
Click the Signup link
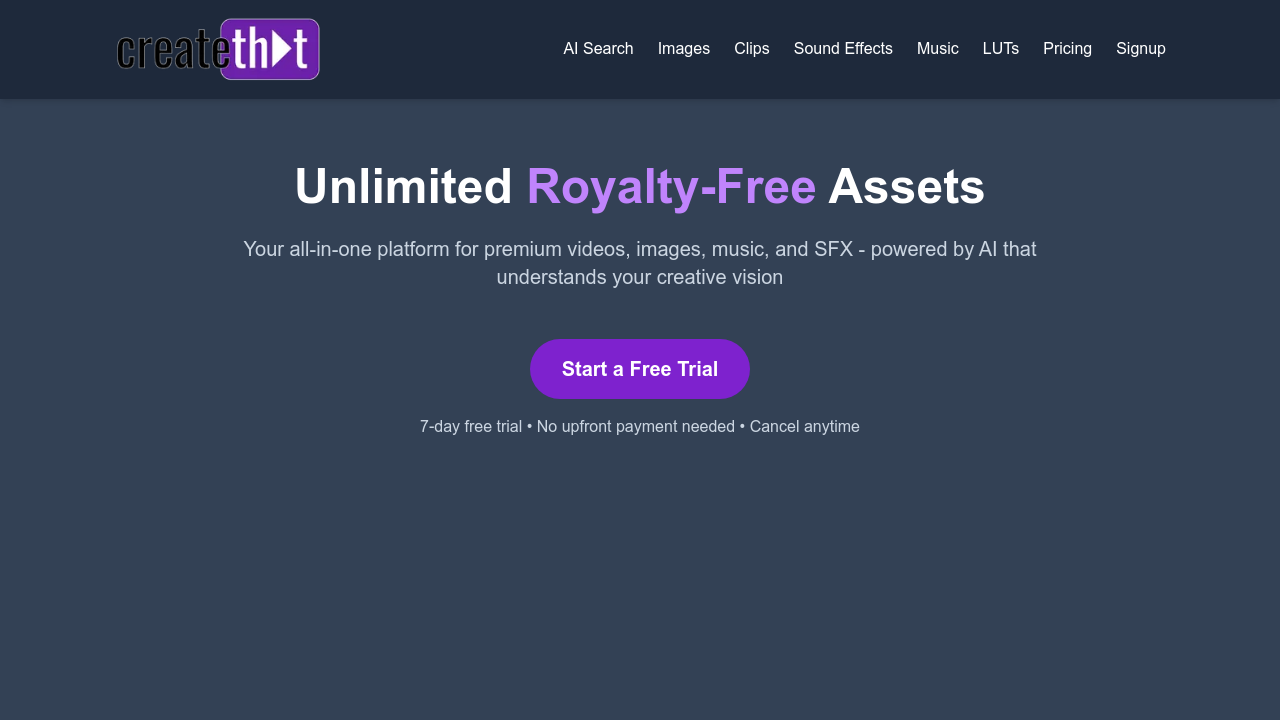pyautogui.click(x=1141, y=49)
